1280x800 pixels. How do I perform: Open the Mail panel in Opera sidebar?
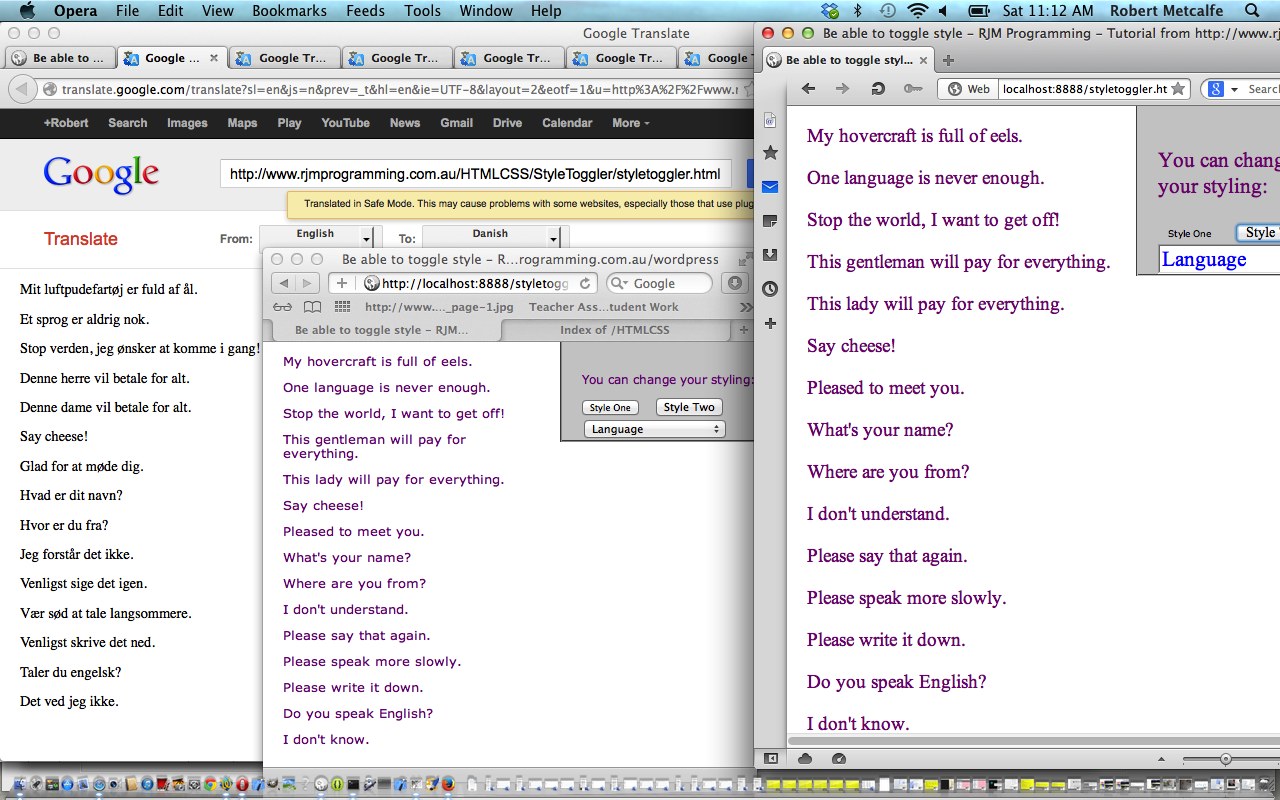770,187
